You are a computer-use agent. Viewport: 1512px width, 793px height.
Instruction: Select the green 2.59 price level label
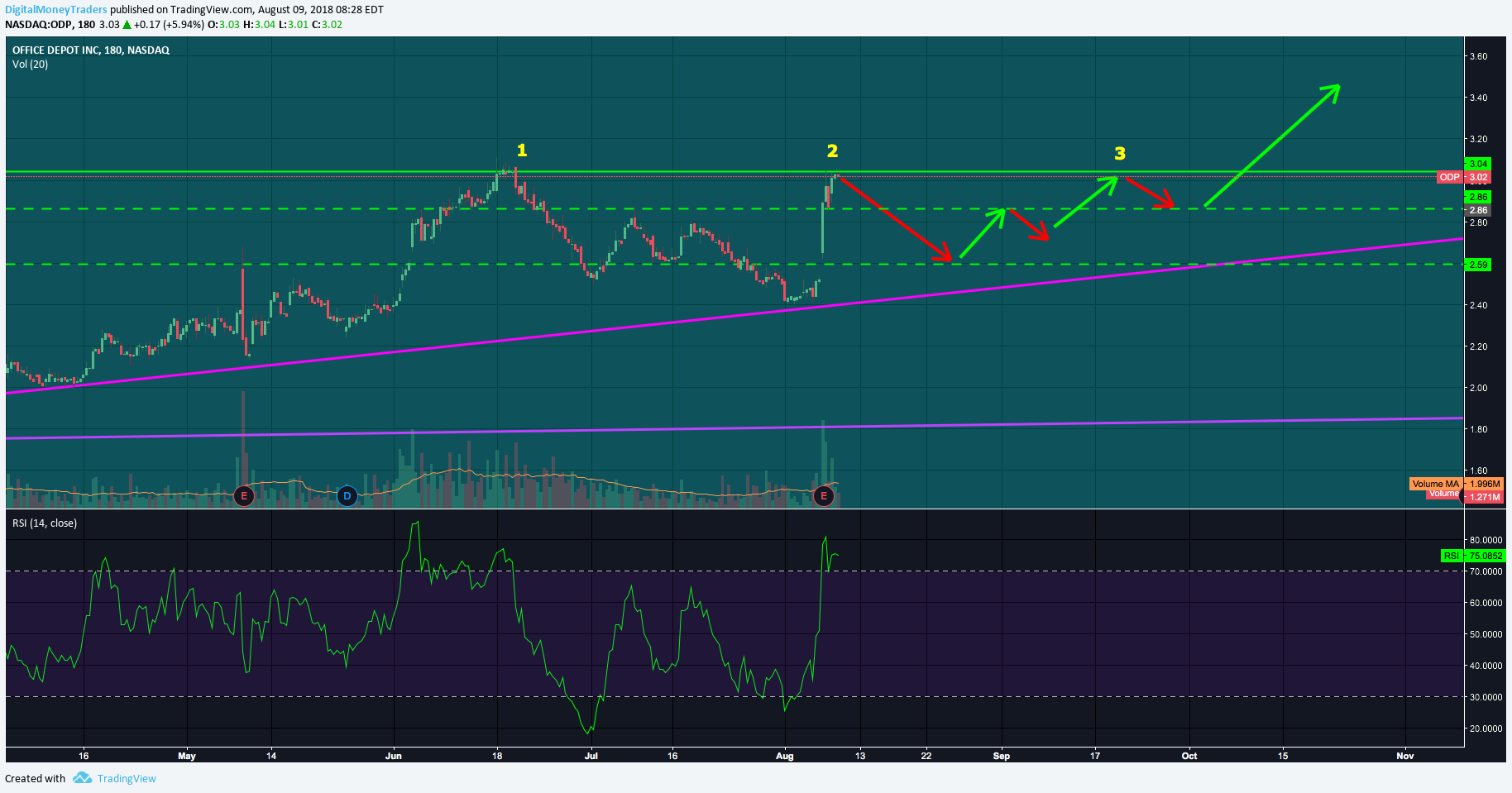(x=1478, y=265)
